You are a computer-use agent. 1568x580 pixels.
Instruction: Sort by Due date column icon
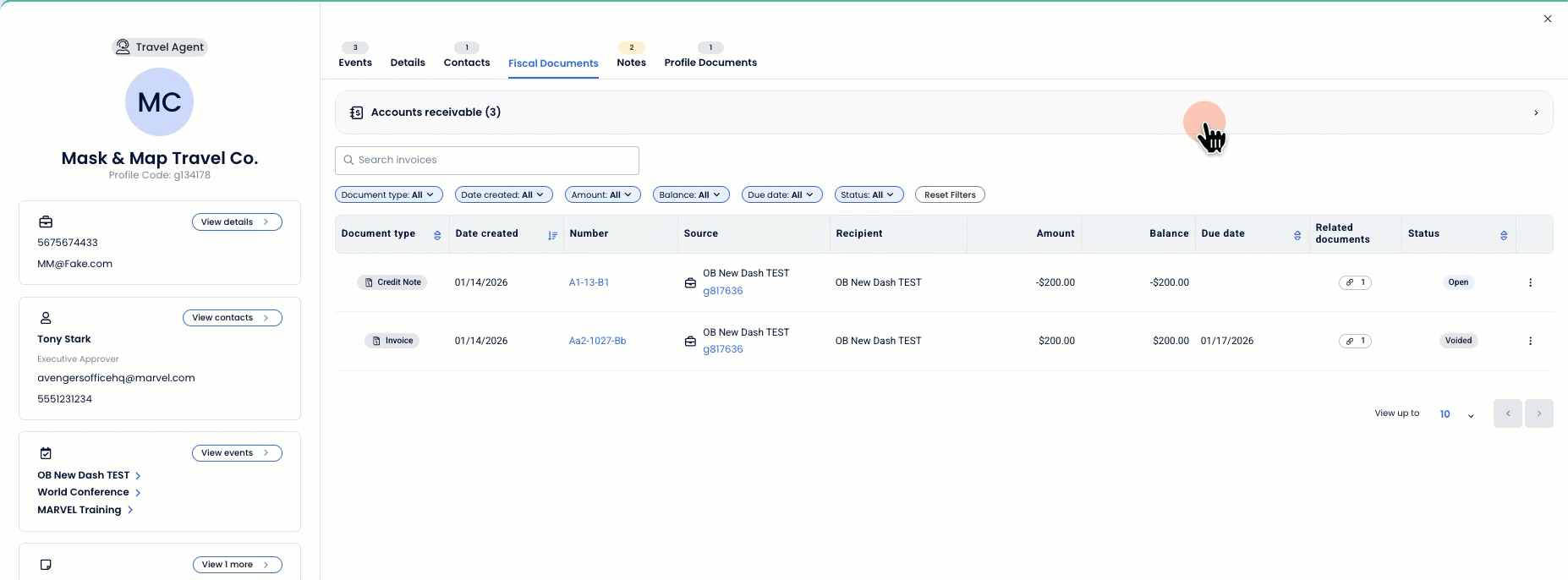[1297, 235]
